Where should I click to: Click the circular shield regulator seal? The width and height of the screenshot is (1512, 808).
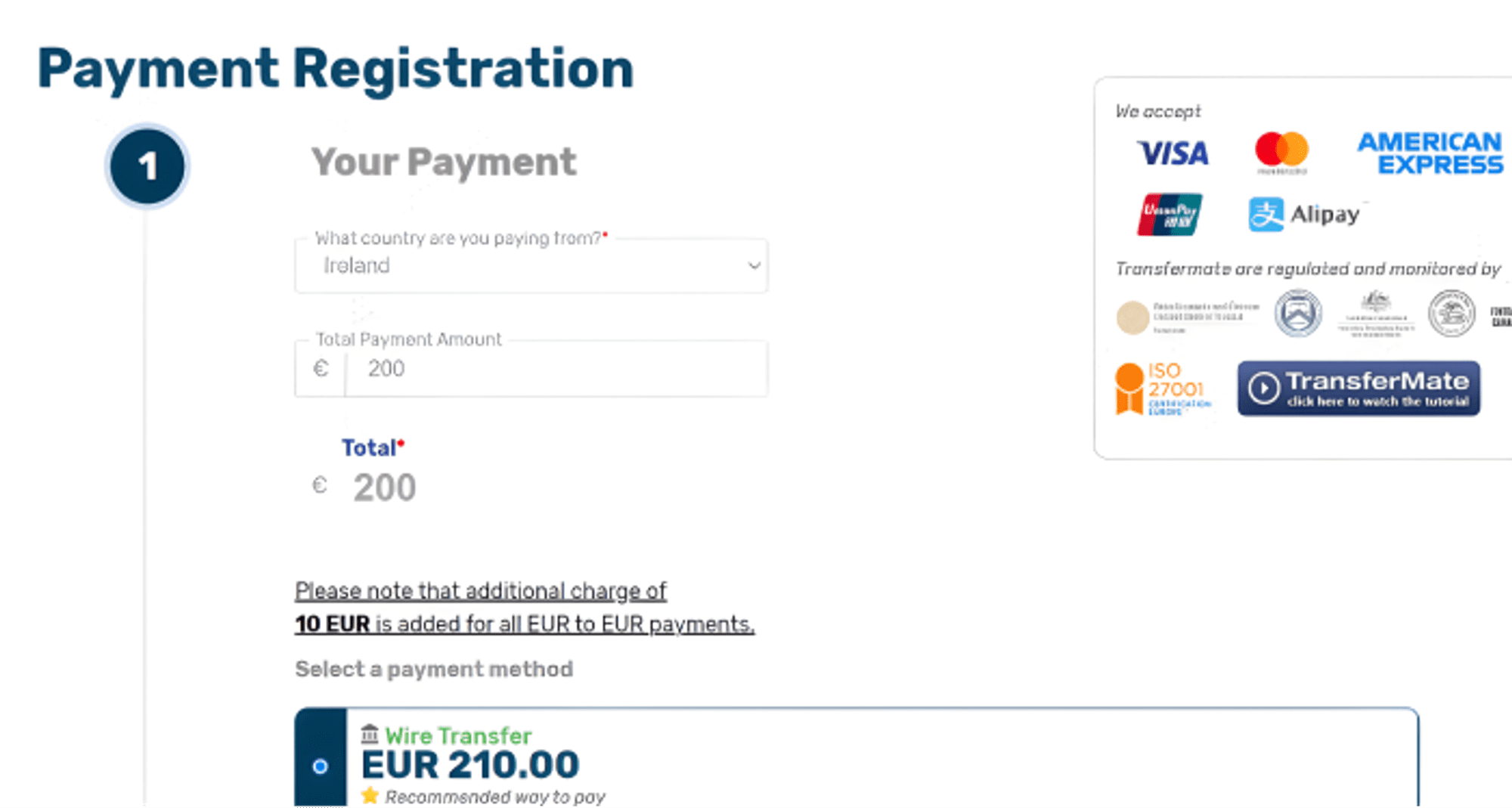click(x=1298, y=313)
